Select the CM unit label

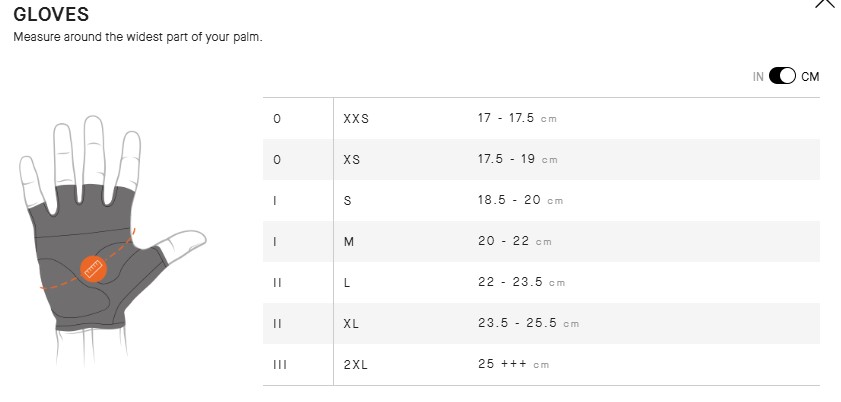pyautogui.click(x=810, y=77)
